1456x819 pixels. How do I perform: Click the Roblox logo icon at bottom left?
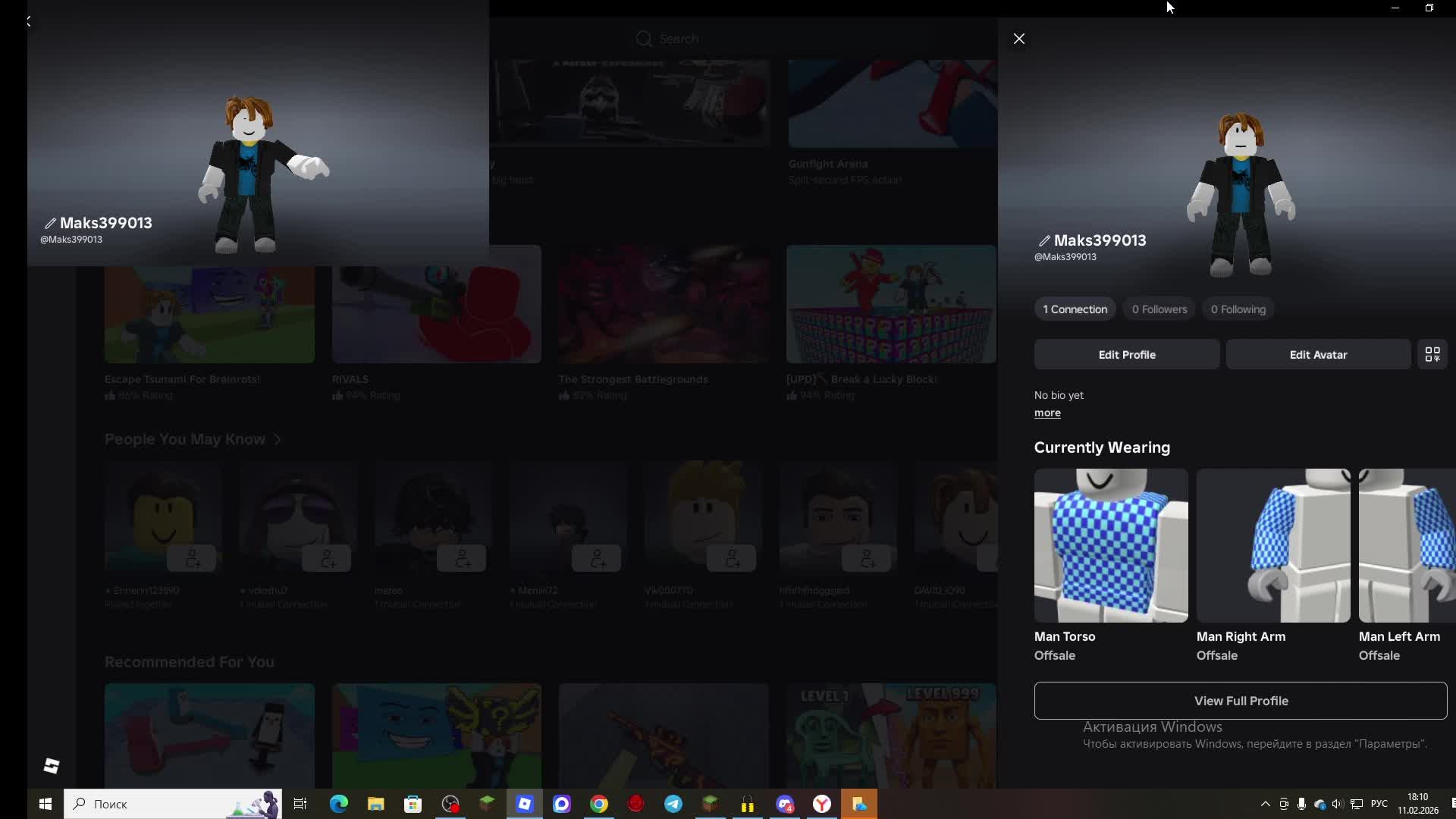click(51, 766)
